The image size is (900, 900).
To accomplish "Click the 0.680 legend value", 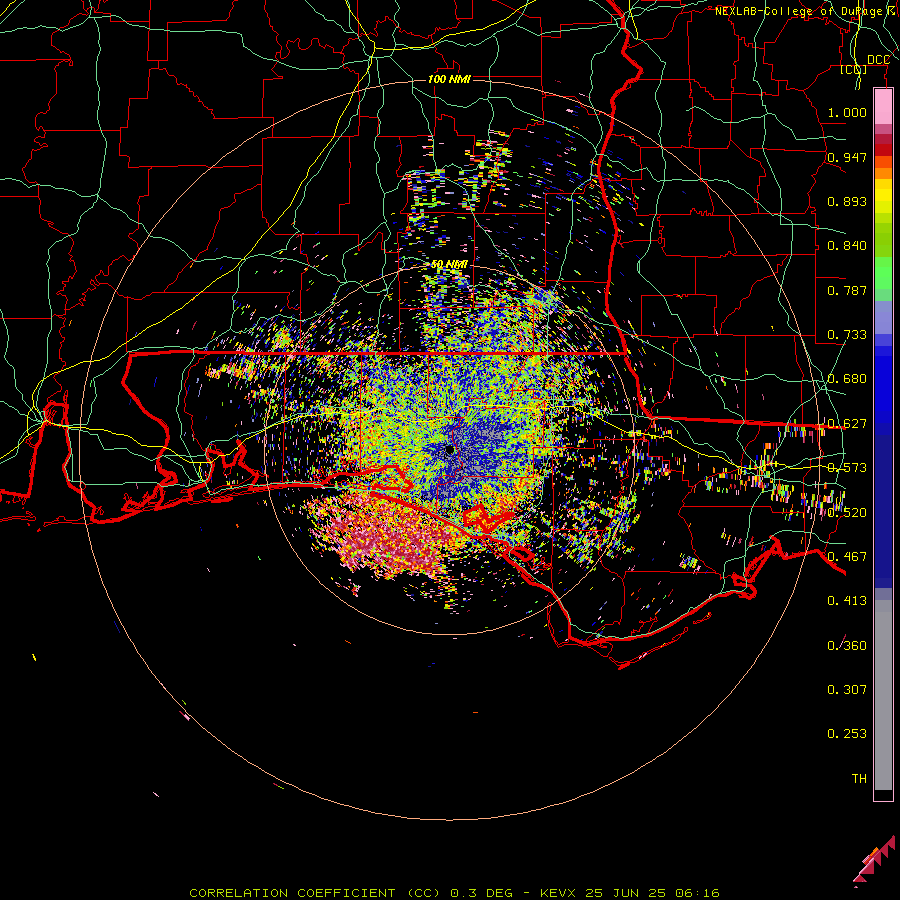I will (x=847, y=379).
